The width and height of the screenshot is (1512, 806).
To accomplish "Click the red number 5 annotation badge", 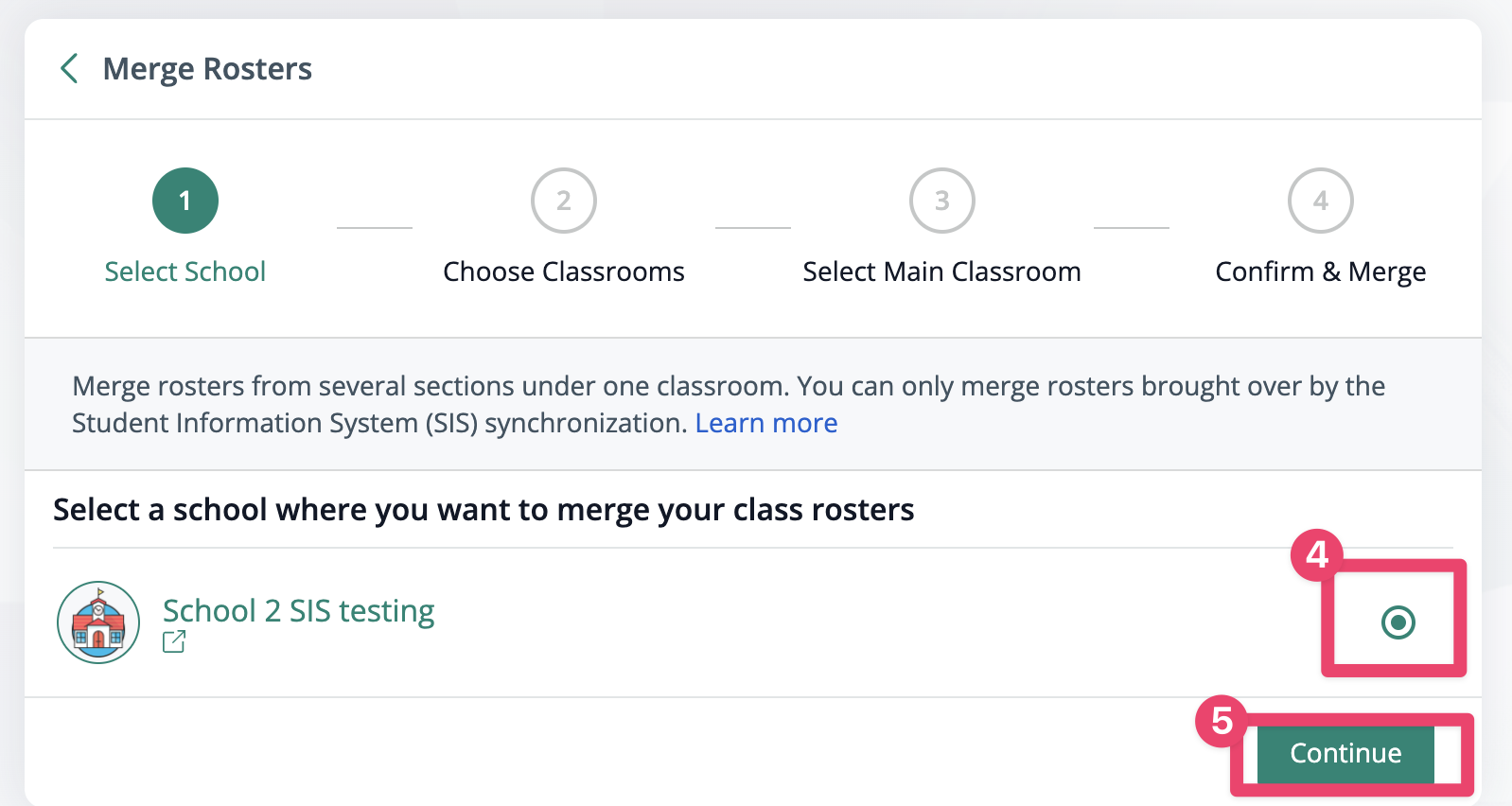I will pyautogui.click(x=1222, y=721).
